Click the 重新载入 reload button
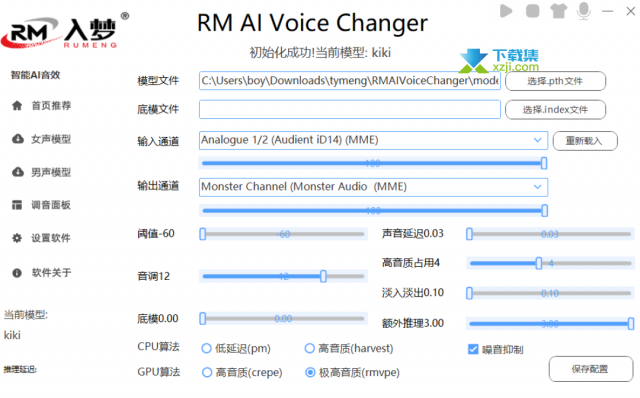 585,141
